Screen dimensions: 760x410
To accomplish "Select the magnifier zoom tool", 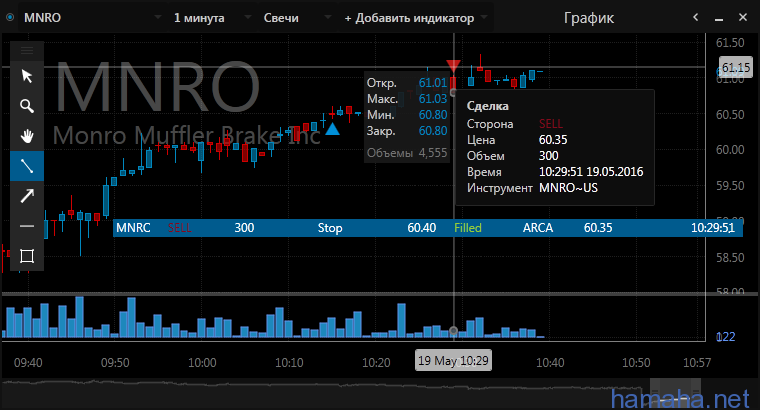I will 27,106.
